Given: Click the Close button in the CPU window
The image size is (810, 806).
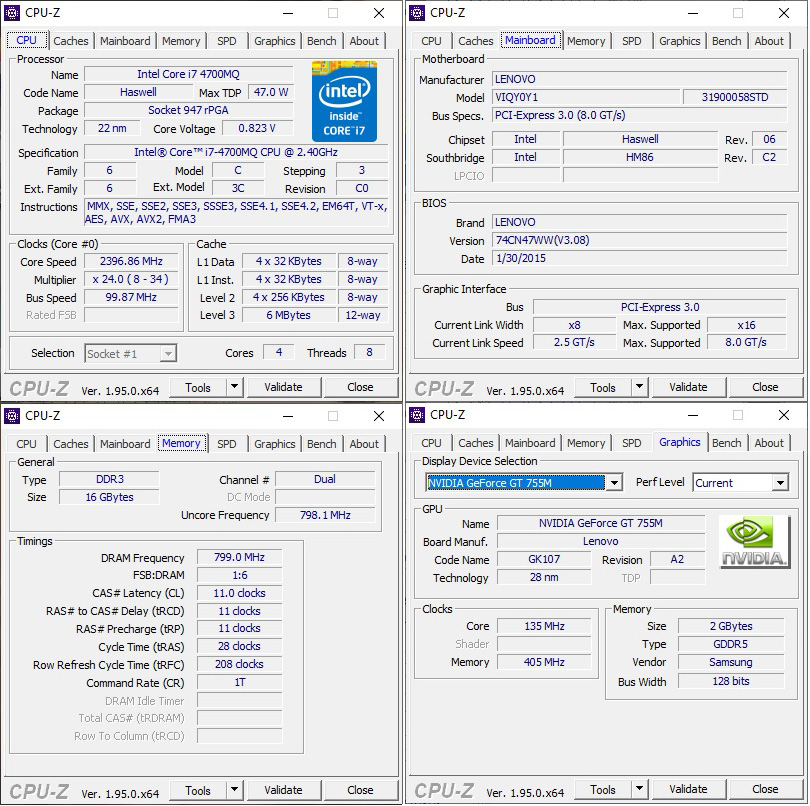Looking at the screenshot, I should click(360, 387).
